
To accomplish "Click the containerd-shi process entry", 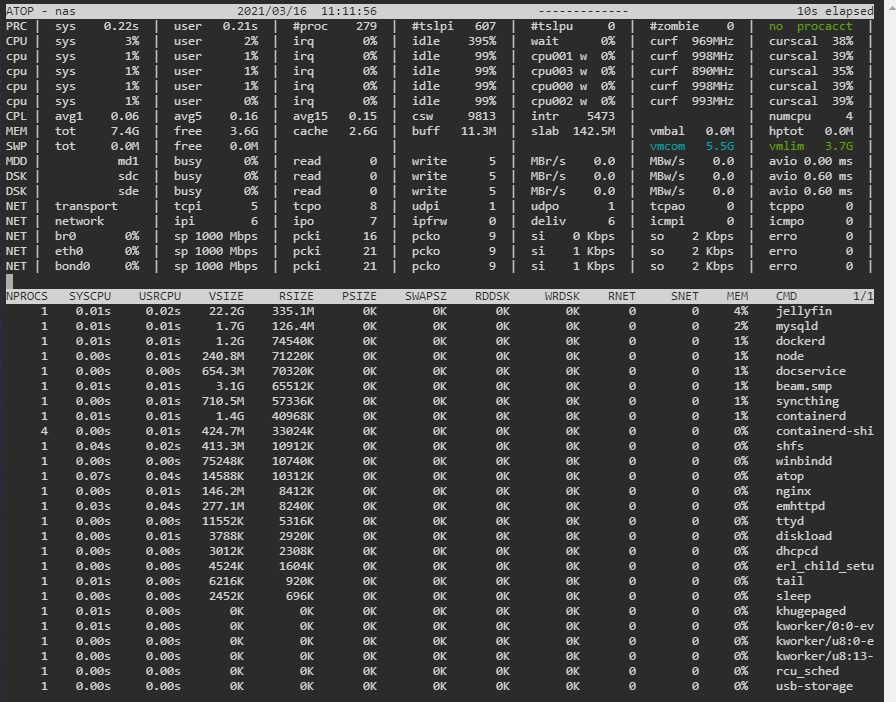I will click(439, 431).
